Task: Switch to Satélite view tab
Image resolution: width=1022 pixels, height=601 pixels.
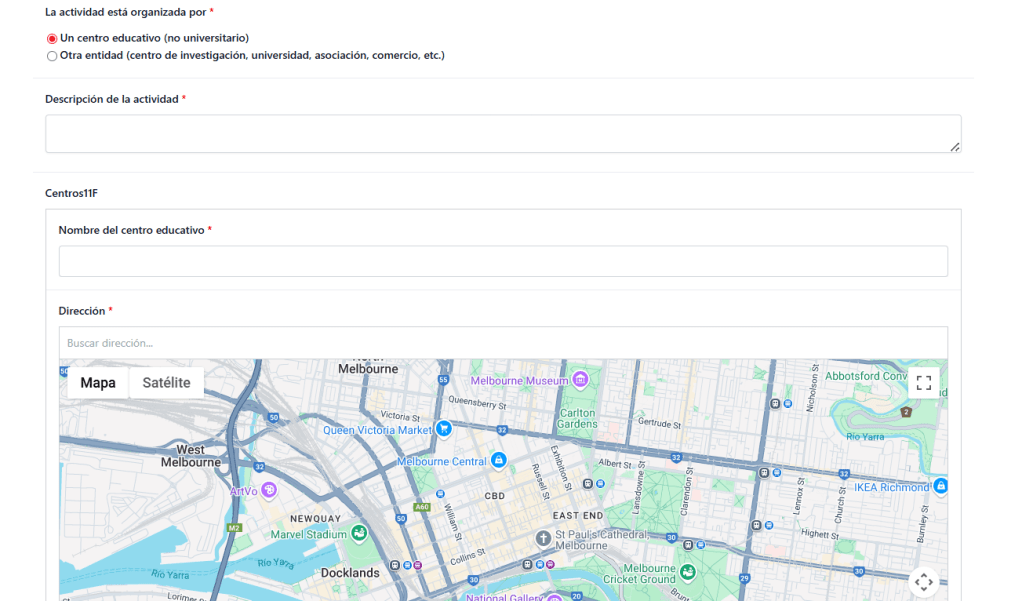Action: click(x=166, y=383)
